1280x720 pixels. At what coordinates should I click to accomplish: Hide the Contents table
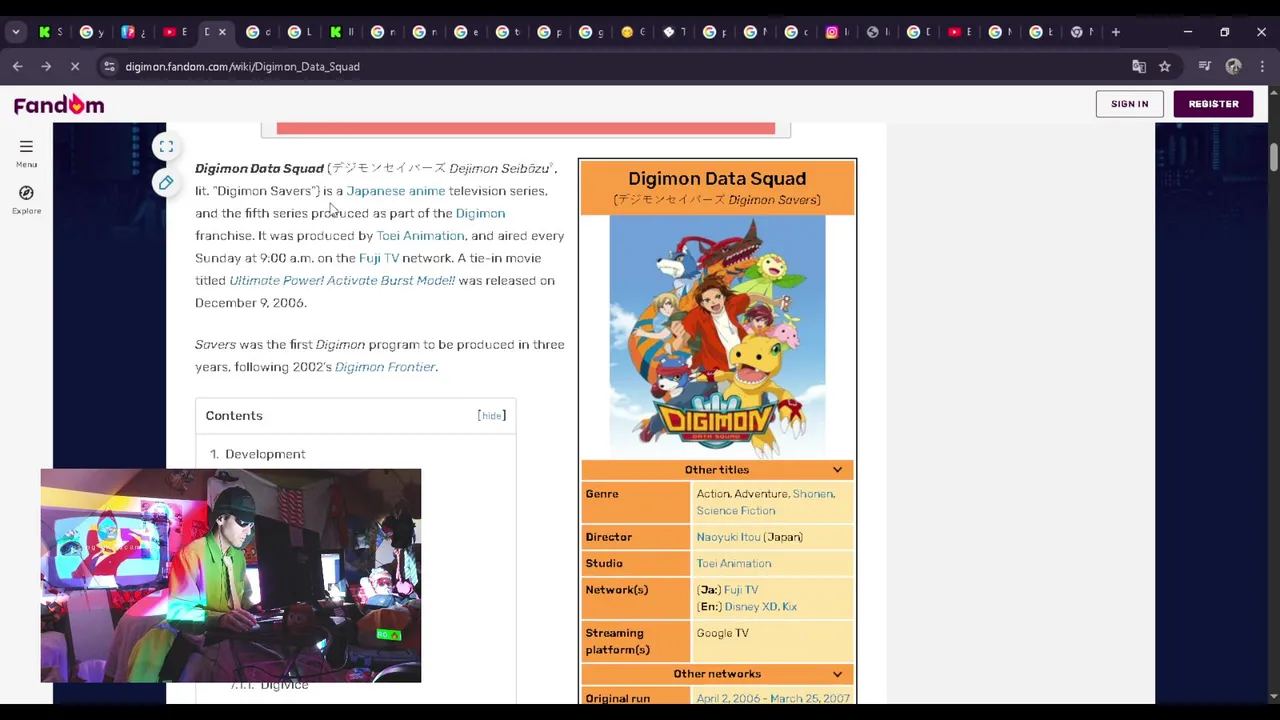point(491,416)
